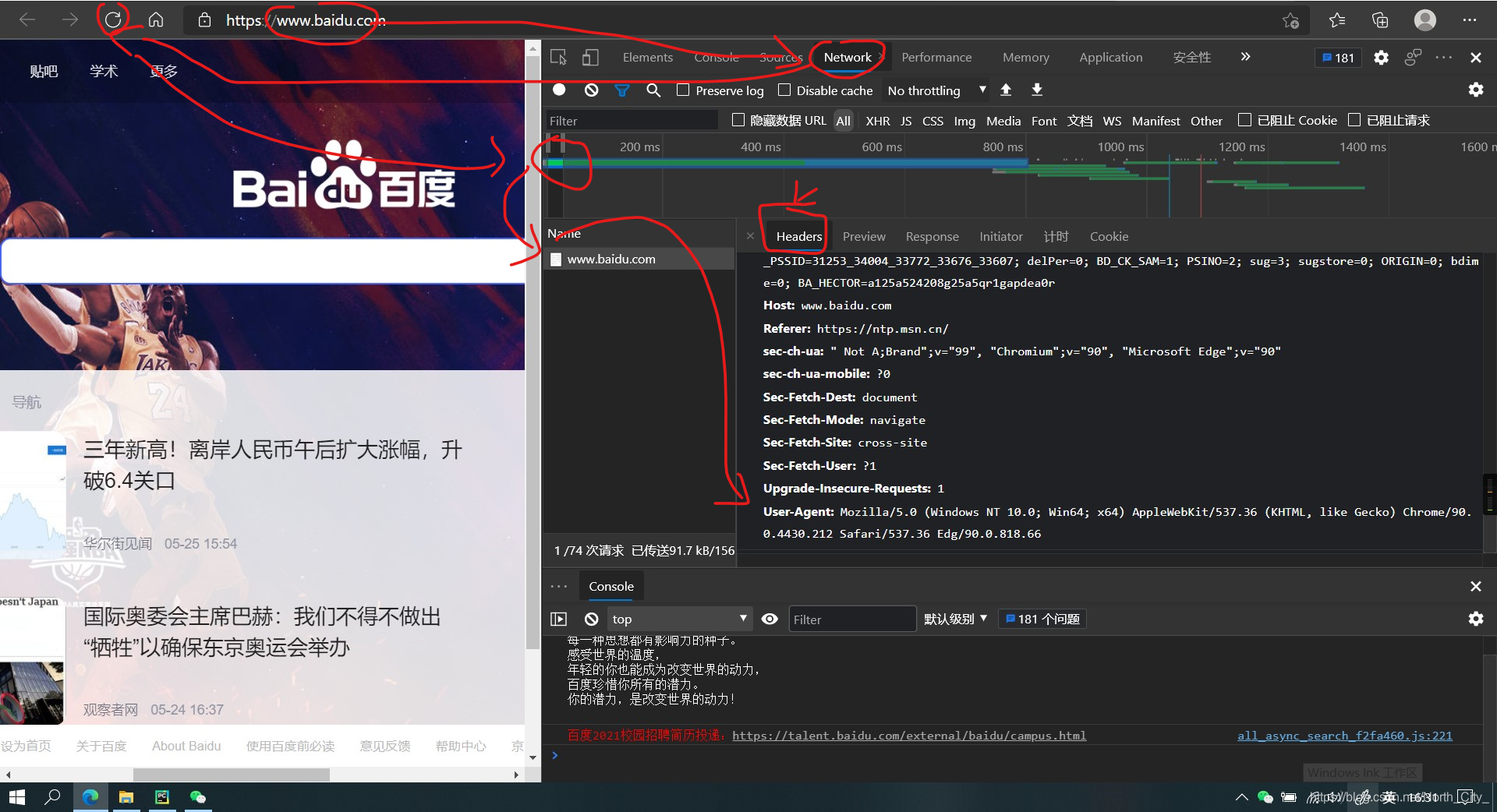Viewport: 1497px width, 812px height.
Task: Add this page to favorites
Action: pos(1290,20)
